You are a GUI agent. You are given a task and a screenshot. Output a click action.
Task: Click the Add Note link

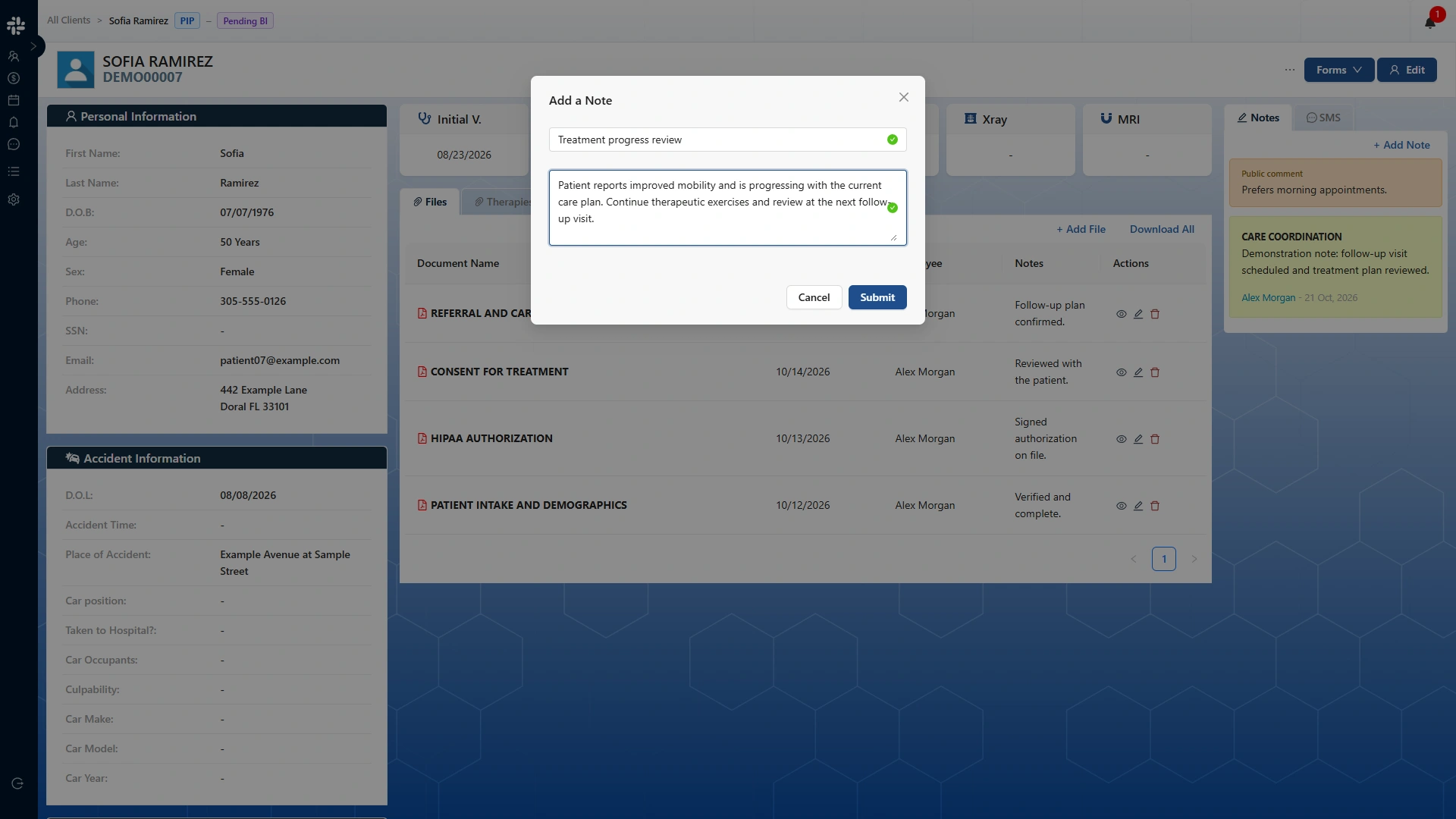[1401, 145]
